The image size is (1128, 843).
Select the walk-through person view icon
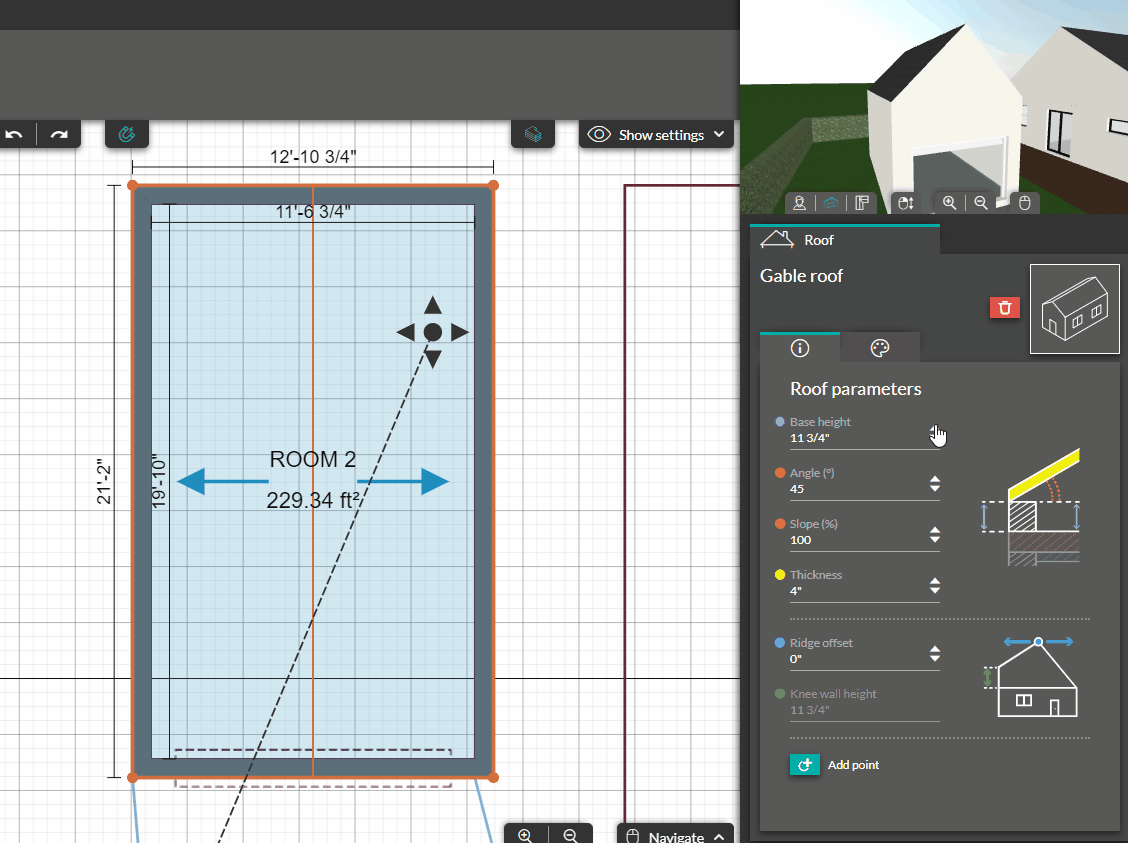pos(800,202)
